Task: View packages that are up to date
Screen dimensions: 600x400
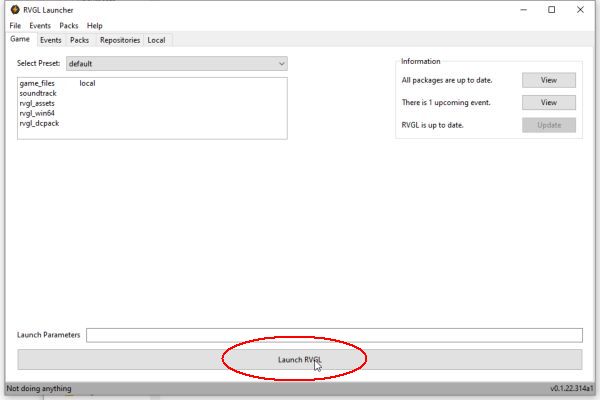Action: [549, 80]
